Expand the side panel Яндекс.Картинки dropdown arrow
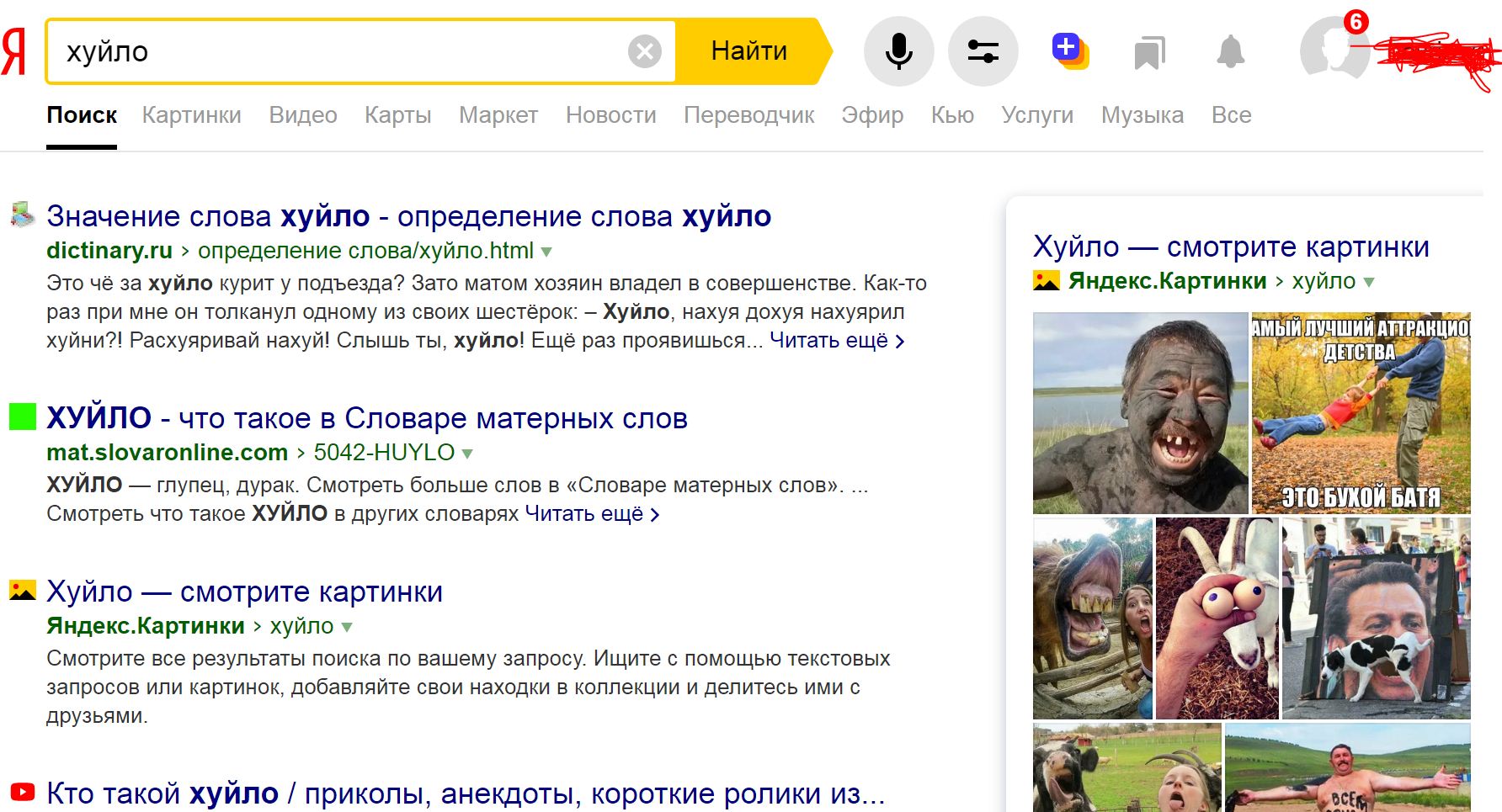This screenshot has width=1502, height=812. (x=1369, y=282)
